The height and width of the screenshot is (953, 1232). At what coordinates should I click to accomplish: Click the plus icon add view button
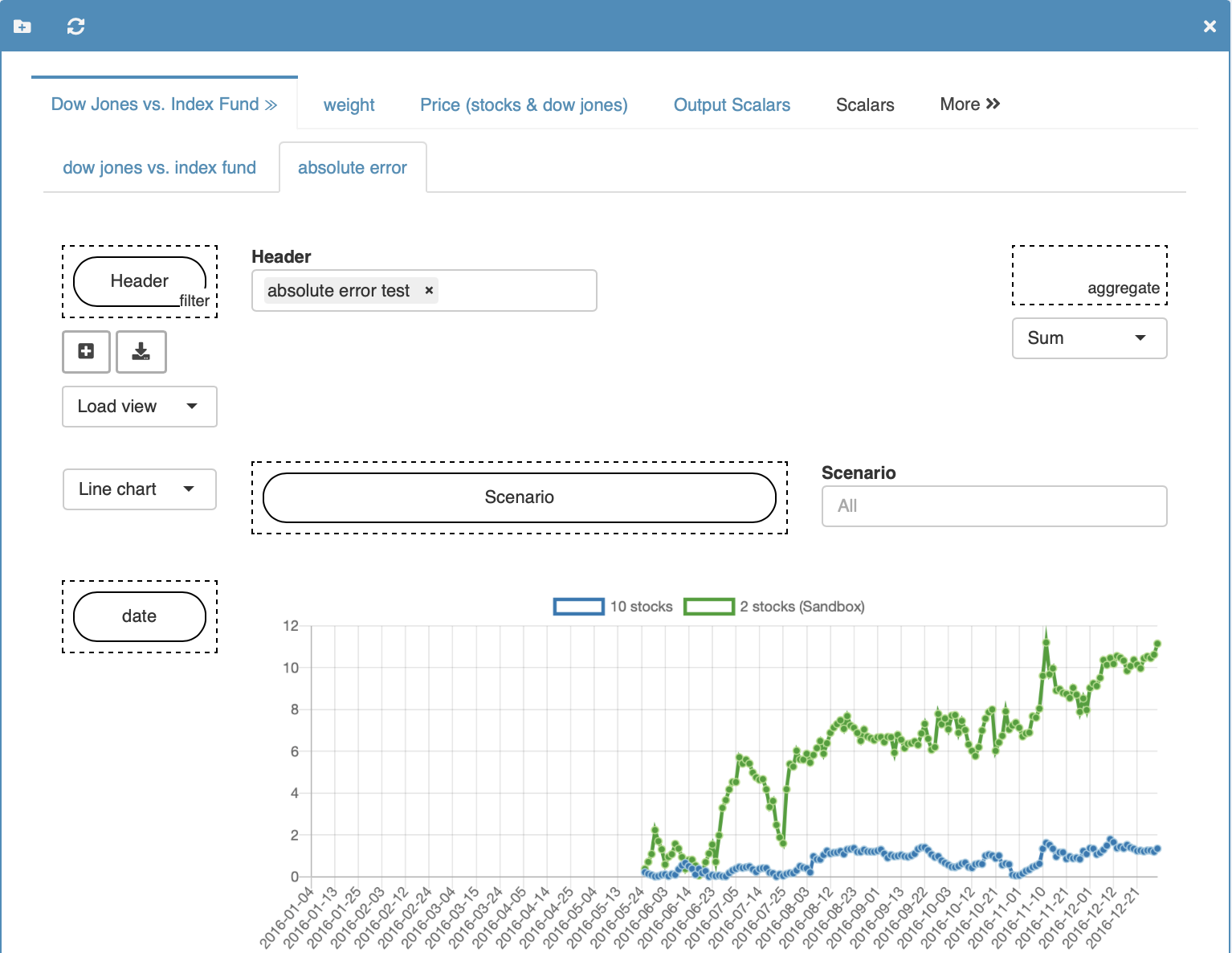point(86,351)
